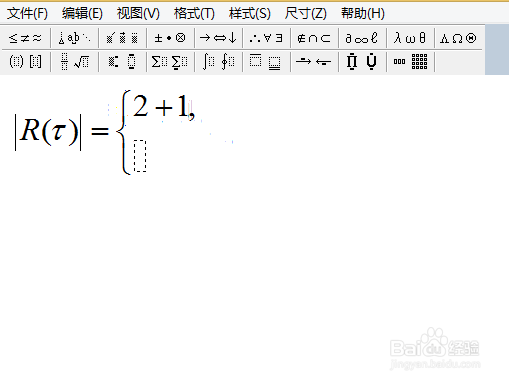
Task: Click the empty dashed slot in second row
Action: [140, 156]
